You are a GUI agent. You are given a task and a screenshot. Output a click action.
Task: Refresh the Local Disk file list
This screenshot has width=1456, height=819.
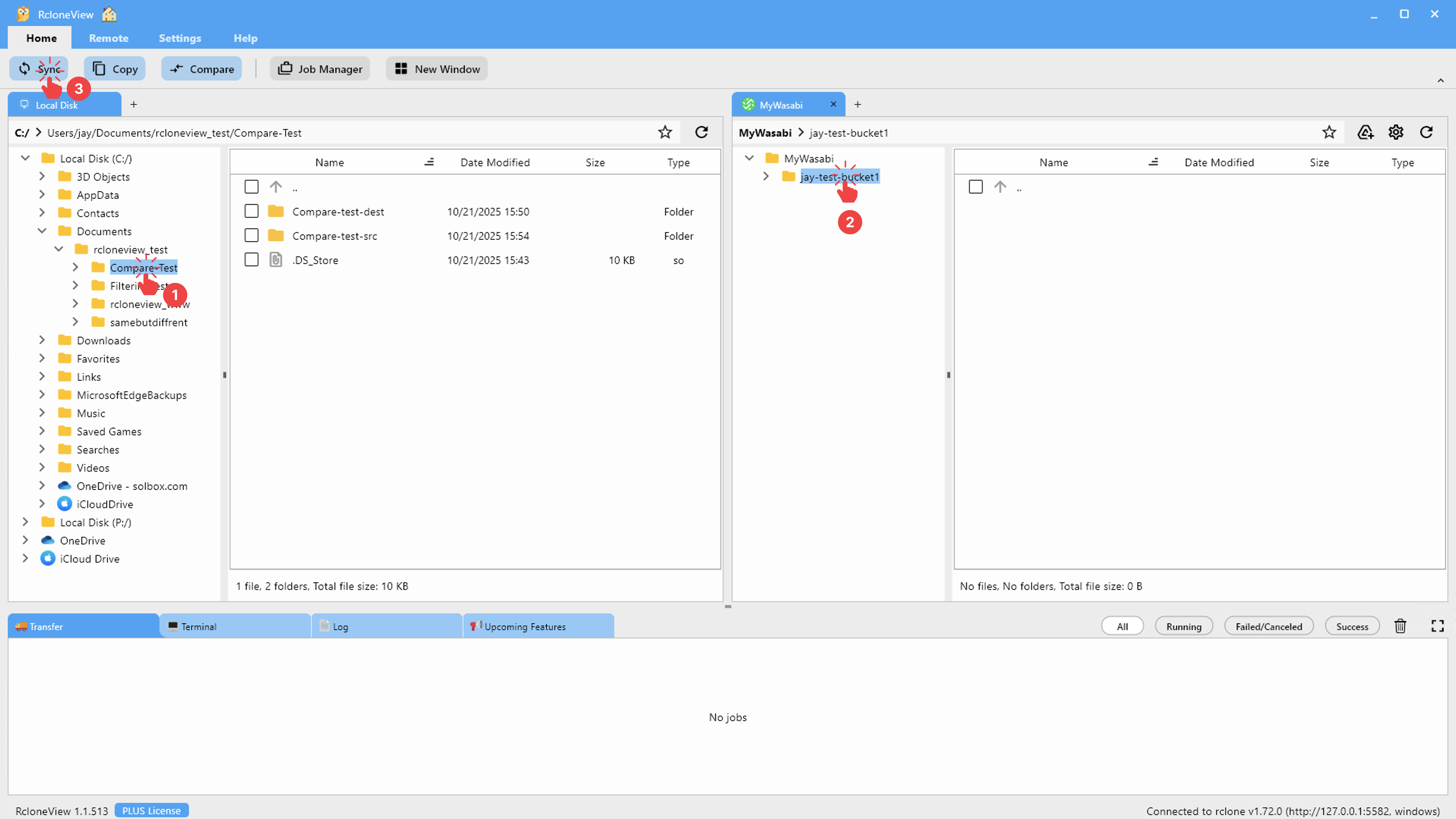701,132
